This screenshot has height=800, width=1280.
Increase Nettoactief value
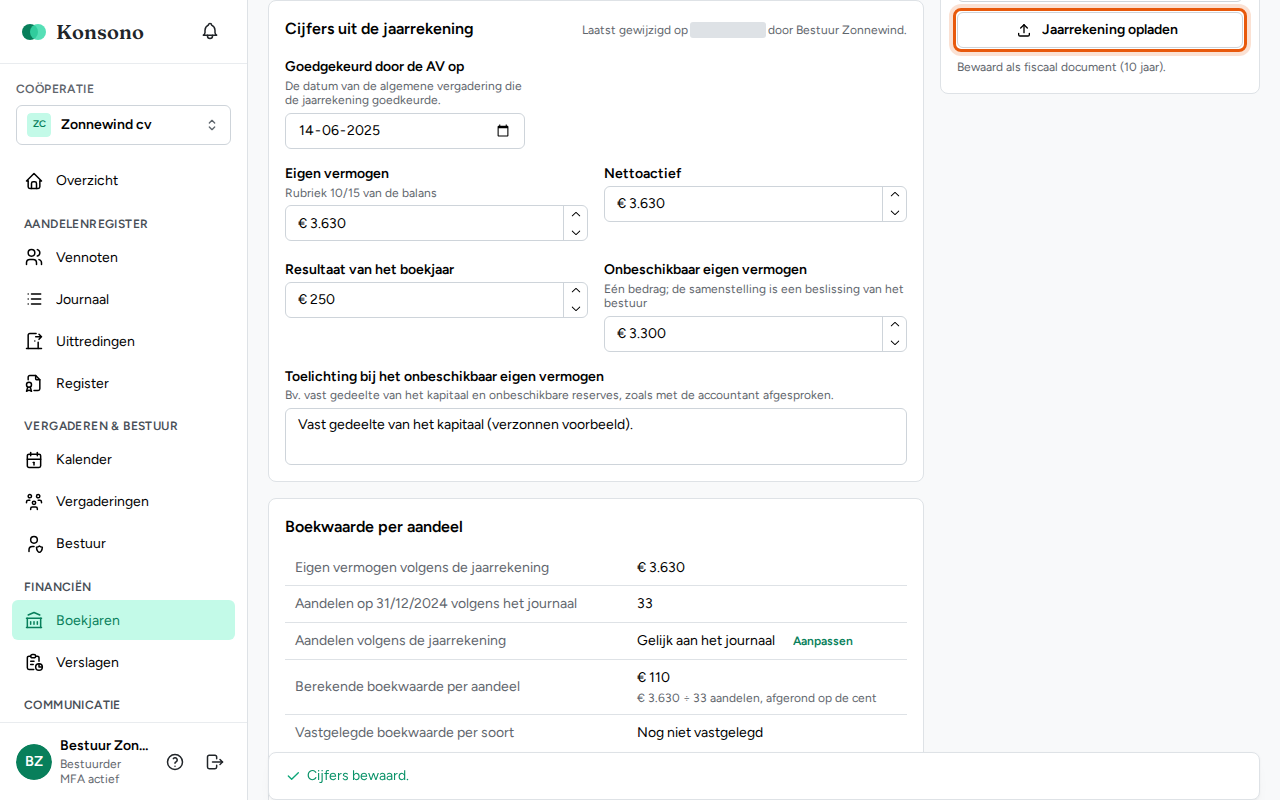pyautogui.click(x=894, y=195)
